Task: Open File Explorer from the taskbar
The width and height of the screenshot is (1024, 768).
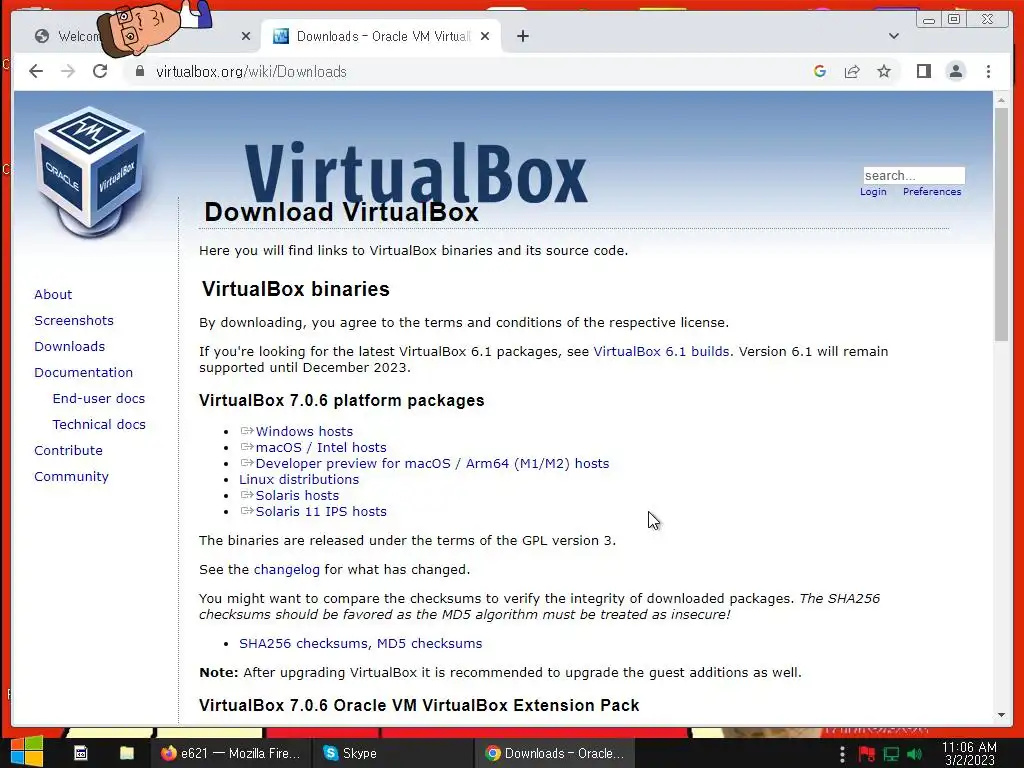Action: click(127, 753)
